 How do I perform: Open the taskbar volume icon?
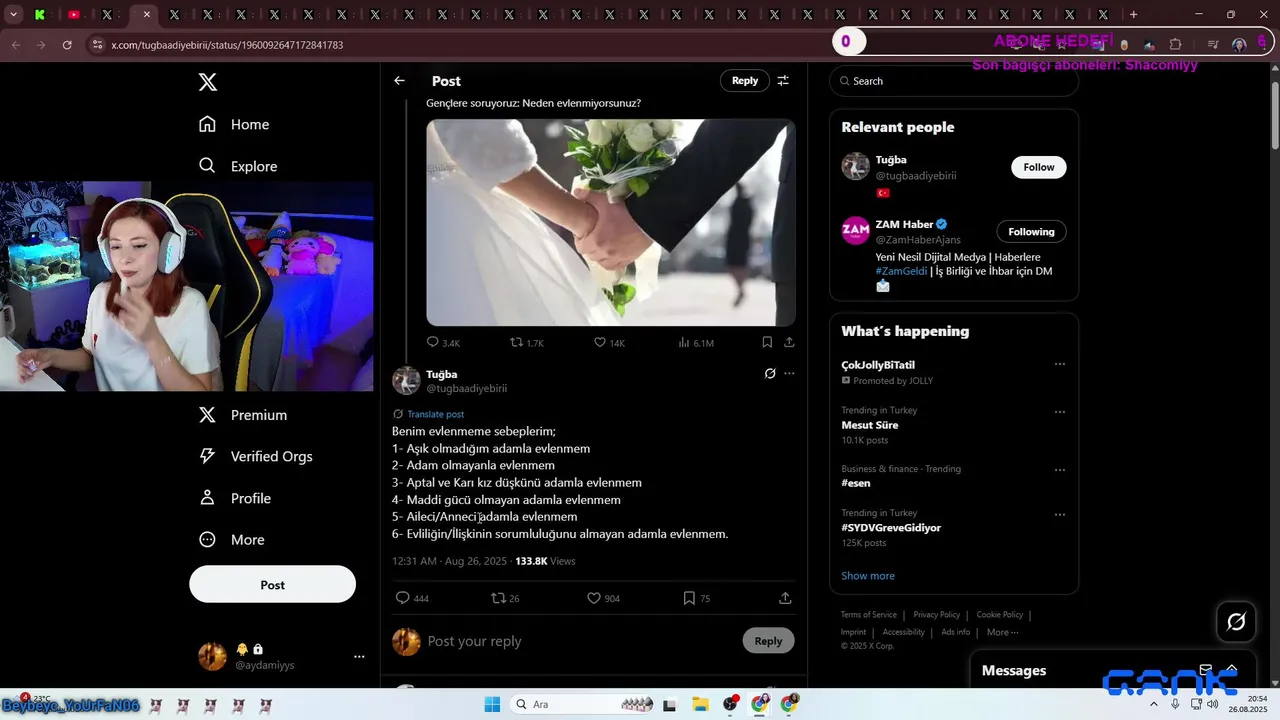(1212, 705)
